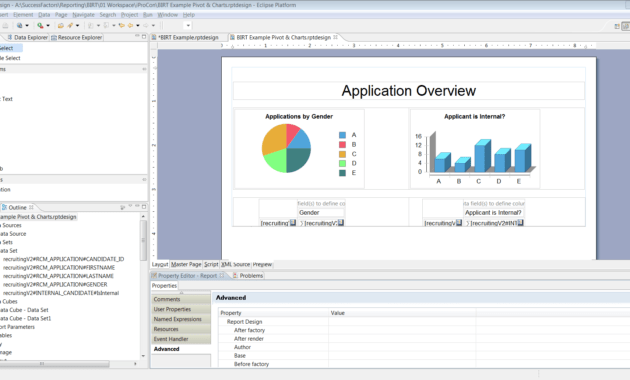This screenshot has width=630, height=380.
Task: Open dropdown beside pencil flashlight icon
Action: click(78, 25)
